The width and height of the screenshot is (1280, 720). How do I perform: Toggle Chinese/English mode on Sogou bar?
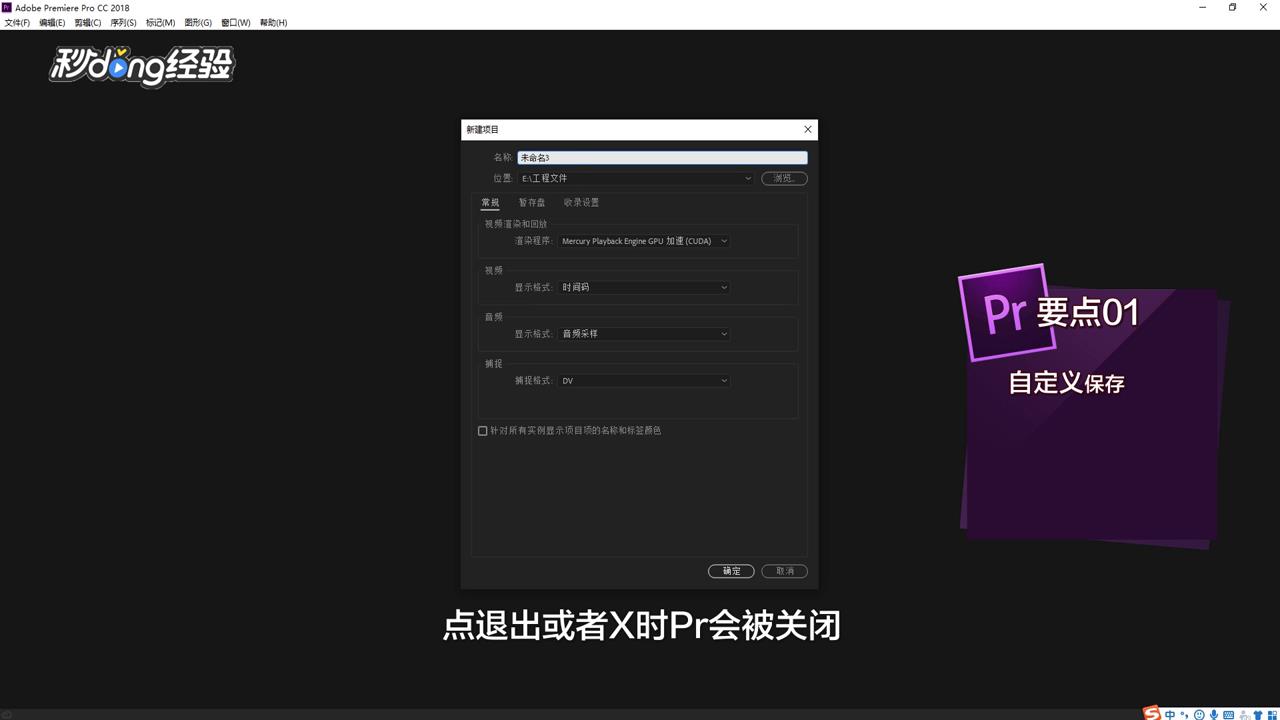tap(1170, 714)
